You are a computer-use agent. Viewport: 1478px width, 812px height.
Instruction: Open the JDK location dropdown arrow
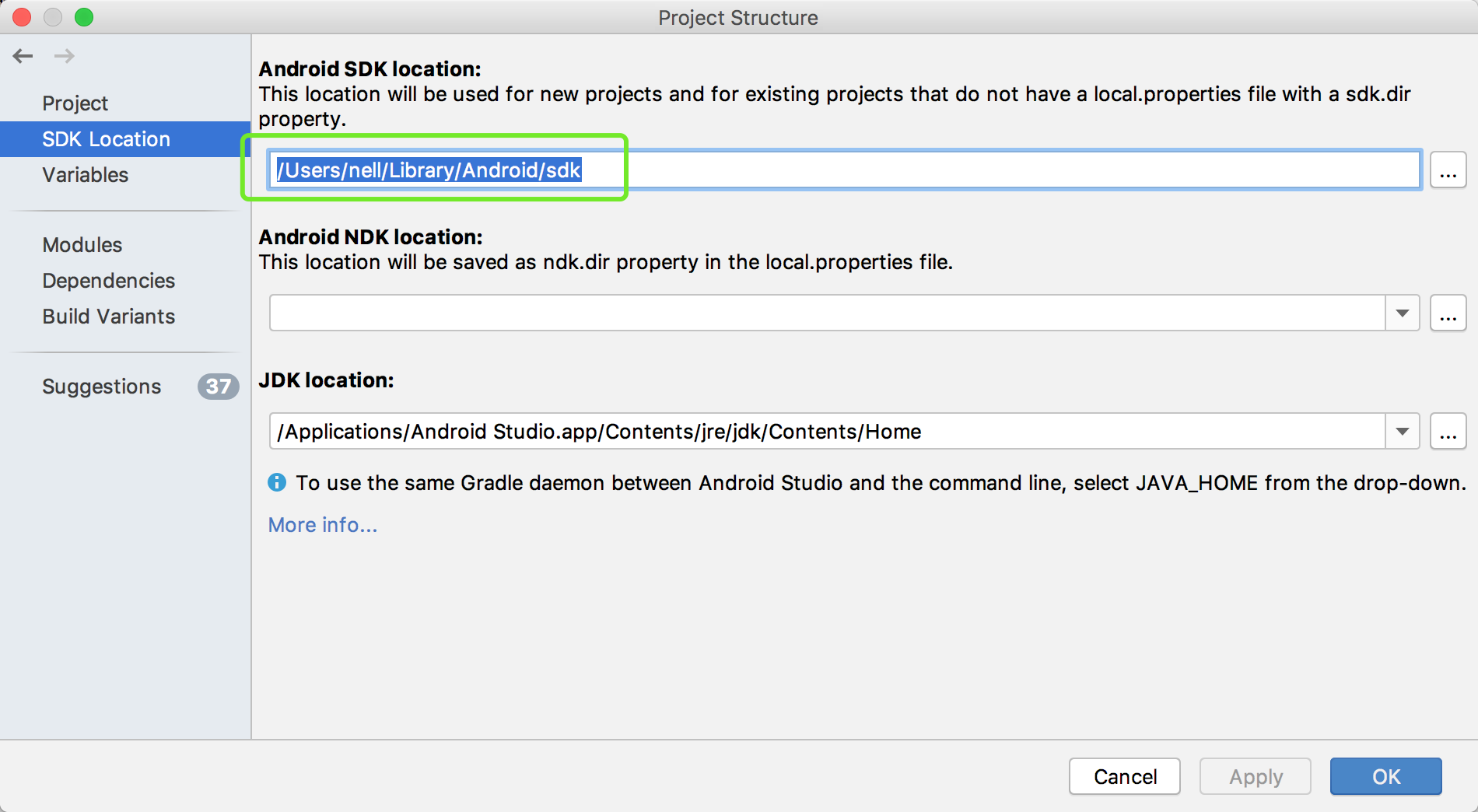pyautogui.click(x=1403, y=432)
